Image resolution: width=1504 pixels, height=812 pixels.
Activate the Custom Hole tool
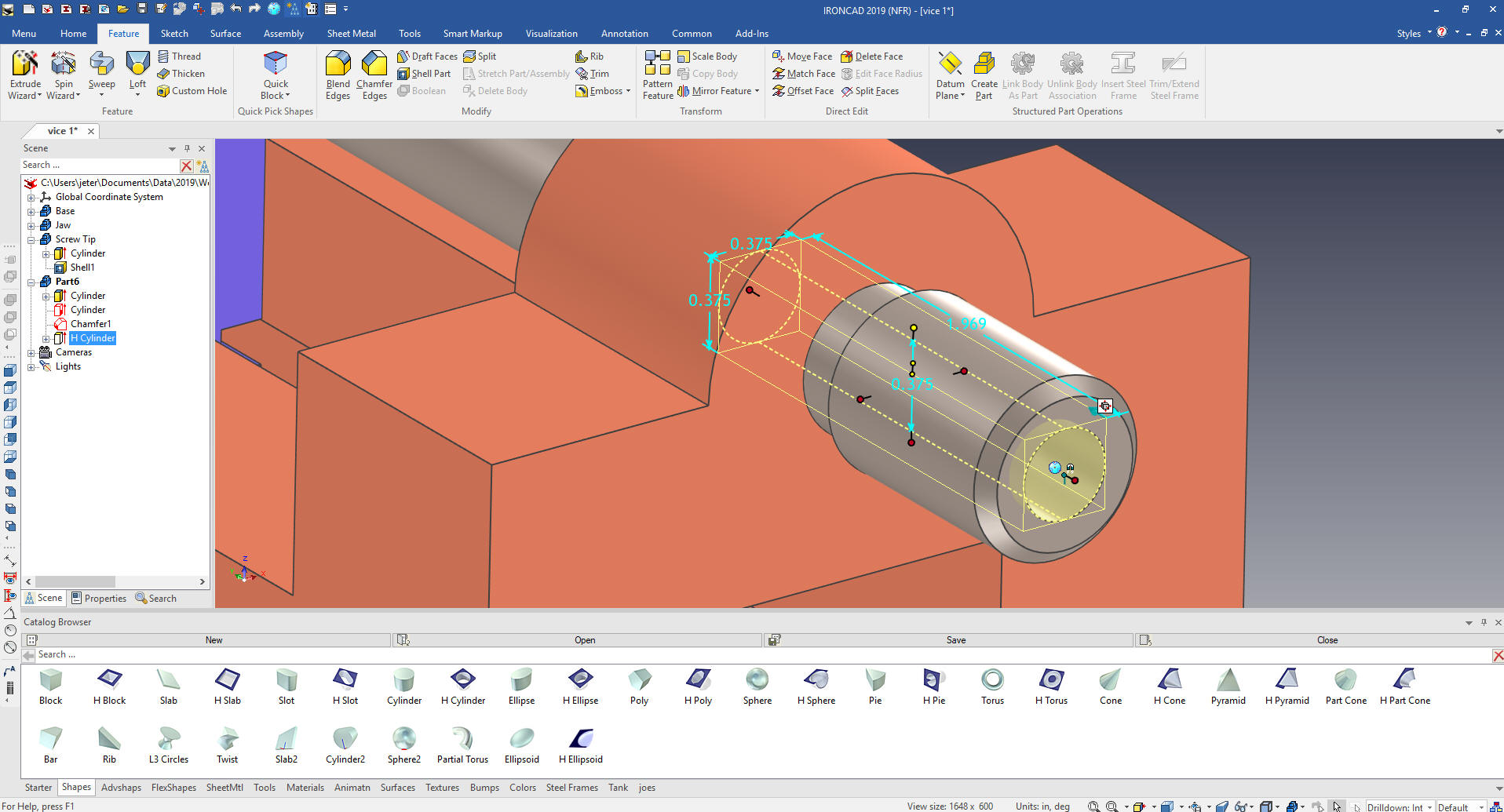[x=192, y=91]
